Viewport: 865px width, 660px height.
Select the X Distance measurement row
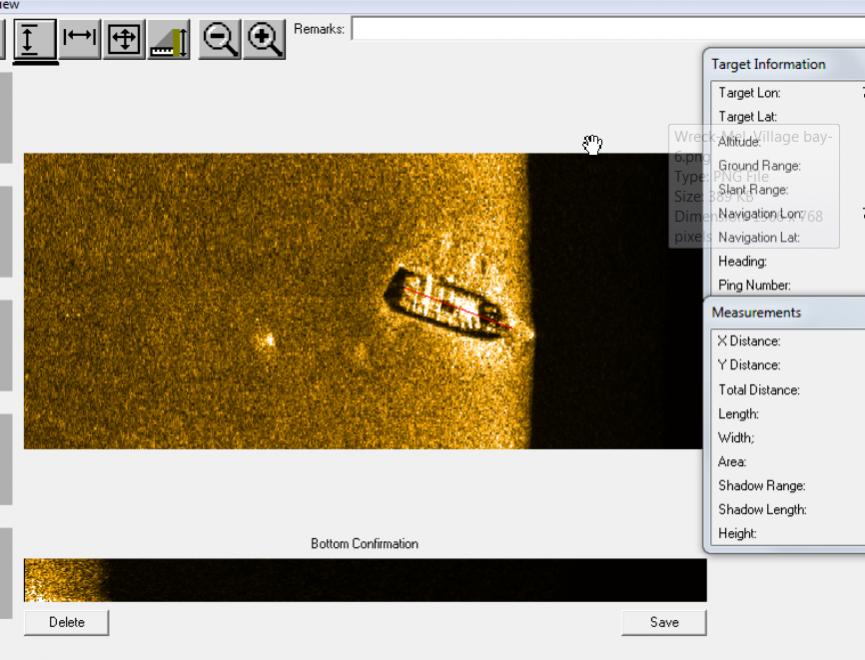point(749,341)
